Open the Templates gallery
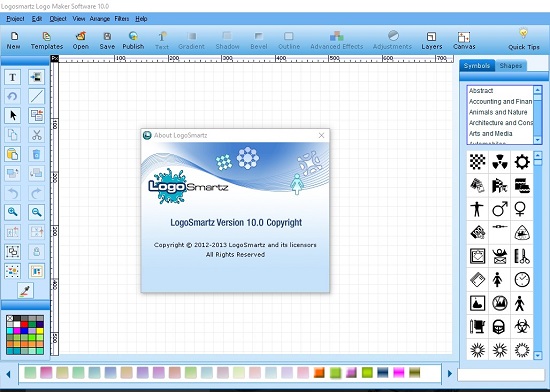Viewport: 550px width, 392px height. coord(47,40)
